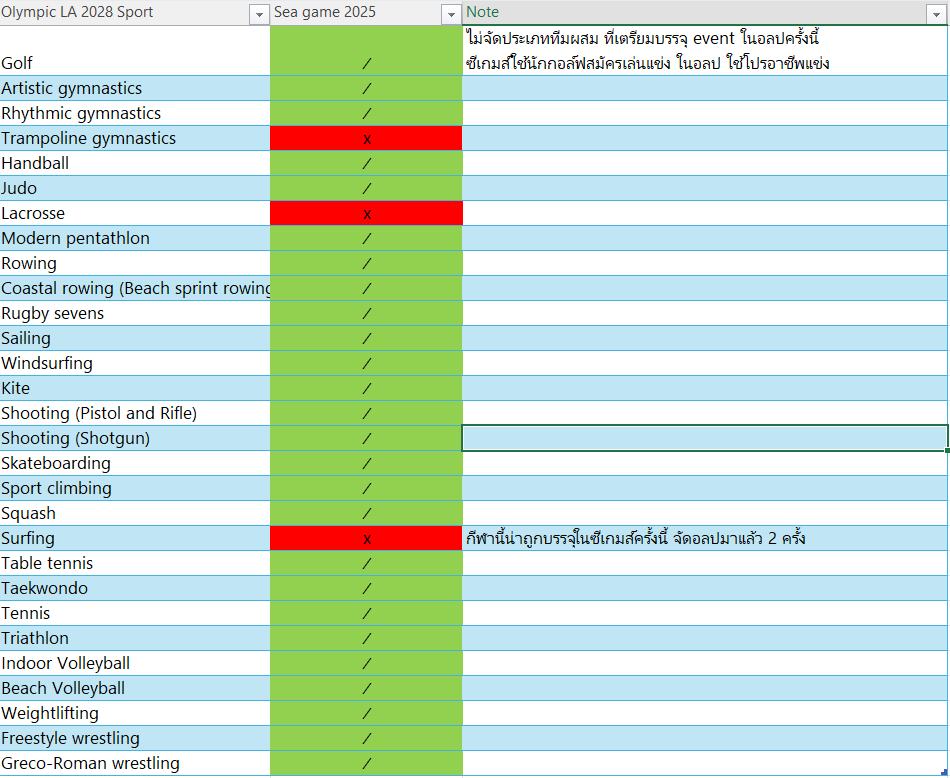Open the Olympic LA 2028 Sport filter dropdown
The height and width of the screenshot is (778, 950).
259,15
